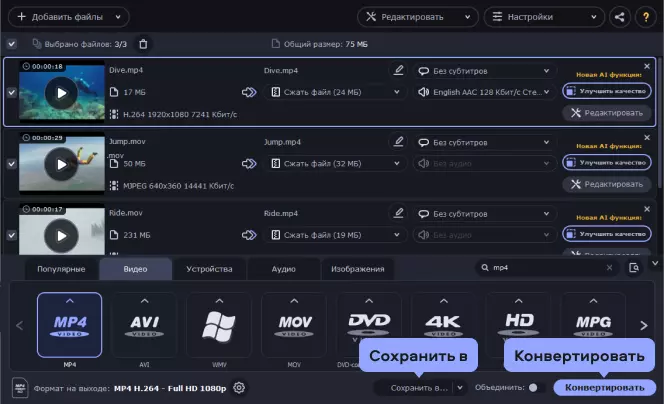The image size is (664, 404).
Task: Click the format search field
Action: click(x=546, y=268)
